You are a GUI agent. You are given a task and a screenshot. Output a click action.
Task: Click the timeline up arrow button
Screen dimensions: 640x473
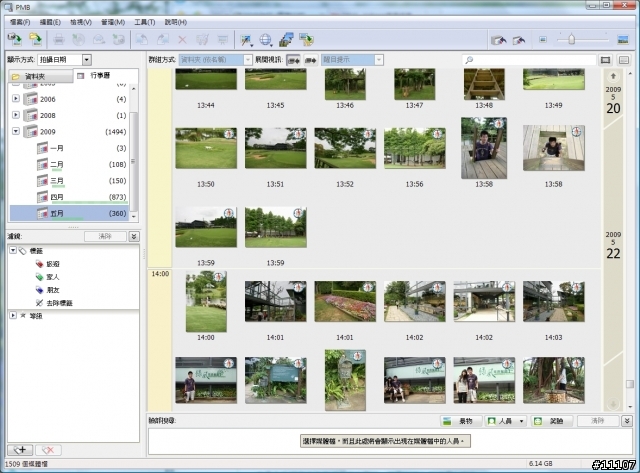(613, 76)
